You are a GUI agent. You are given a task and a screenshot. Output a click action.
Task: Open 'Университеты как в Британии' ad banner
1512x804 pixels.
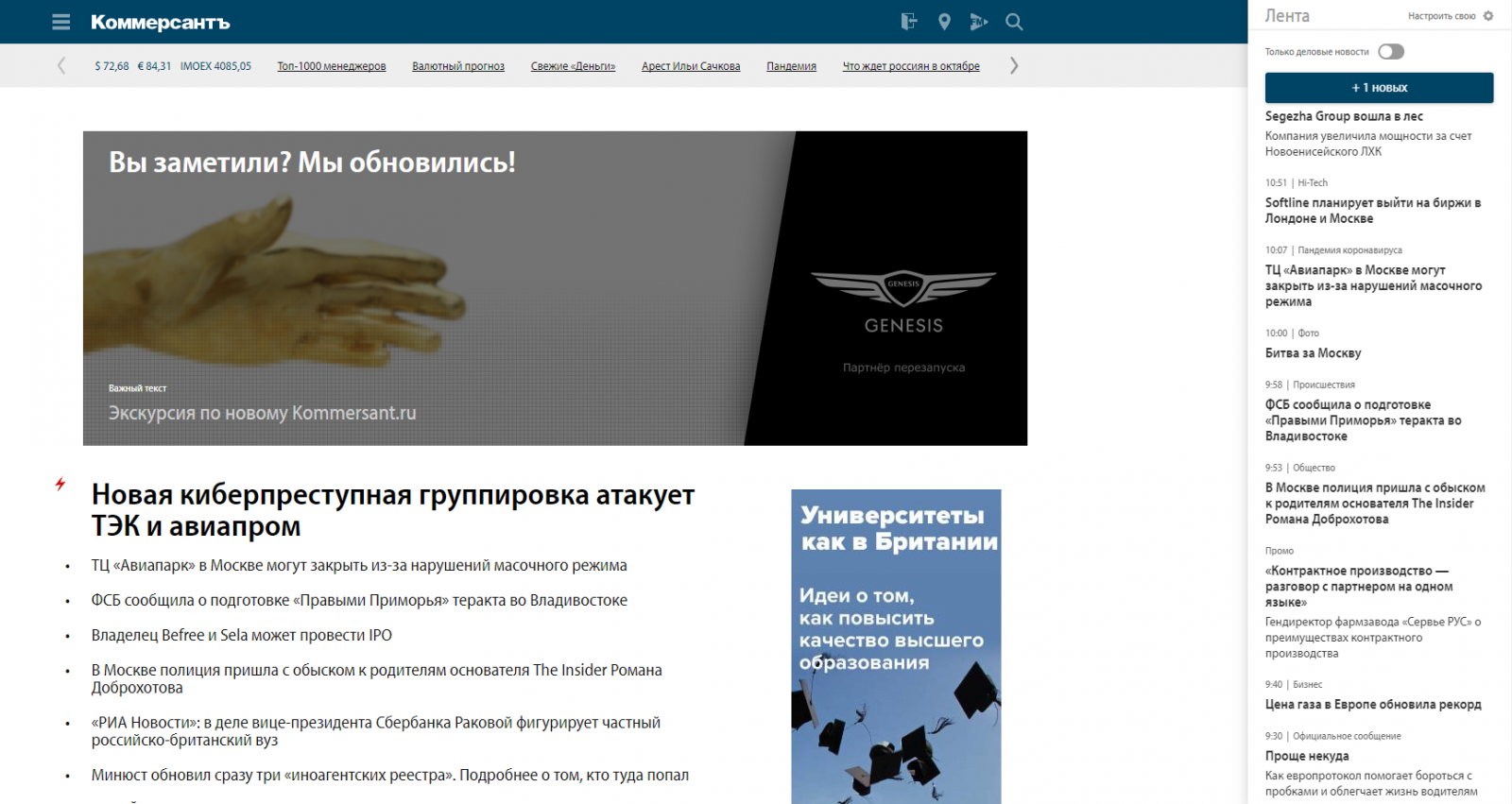coord(896,646)
